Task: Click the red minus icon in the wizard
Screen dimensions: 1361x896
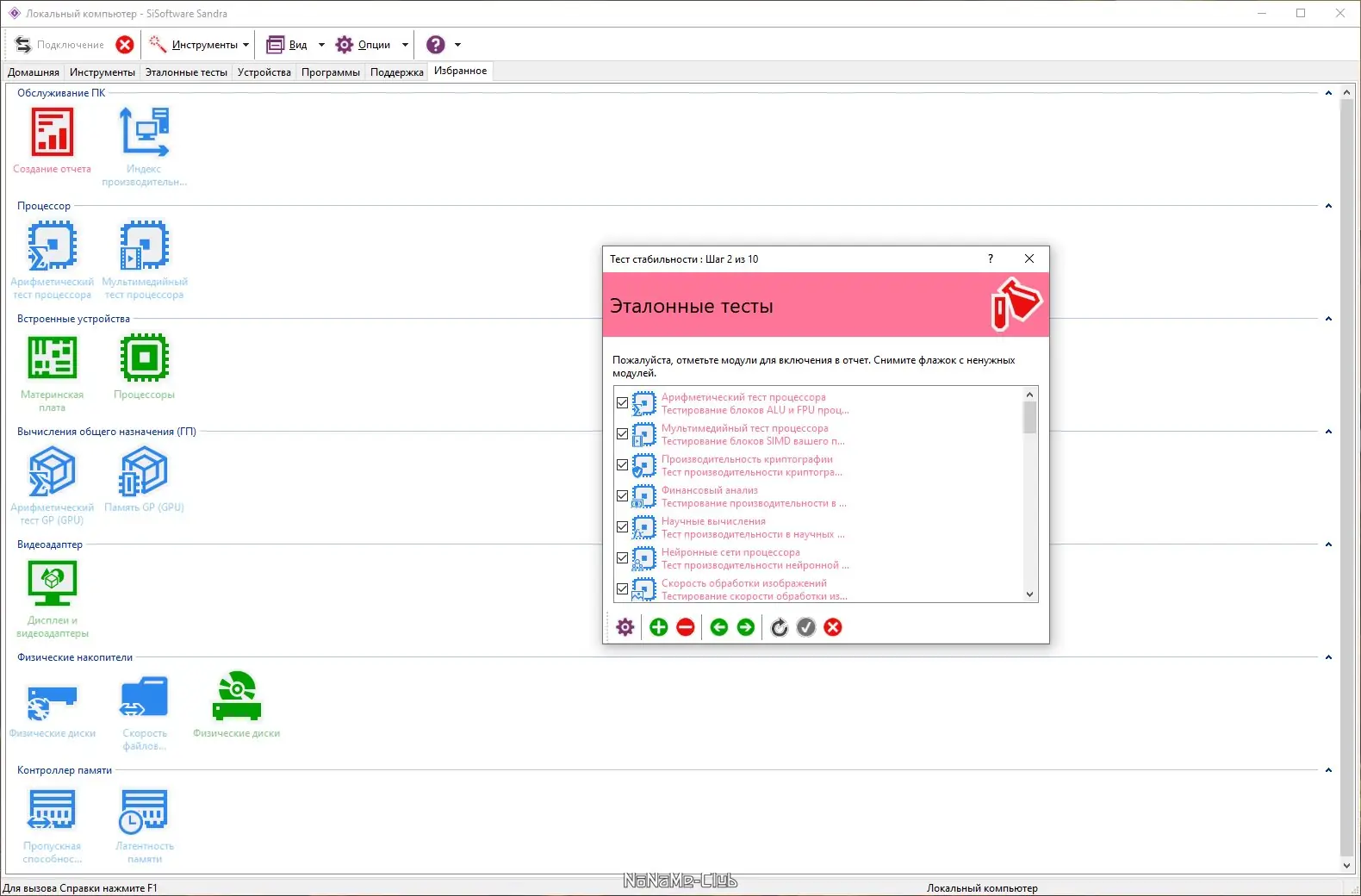Action: coord(686,627)
